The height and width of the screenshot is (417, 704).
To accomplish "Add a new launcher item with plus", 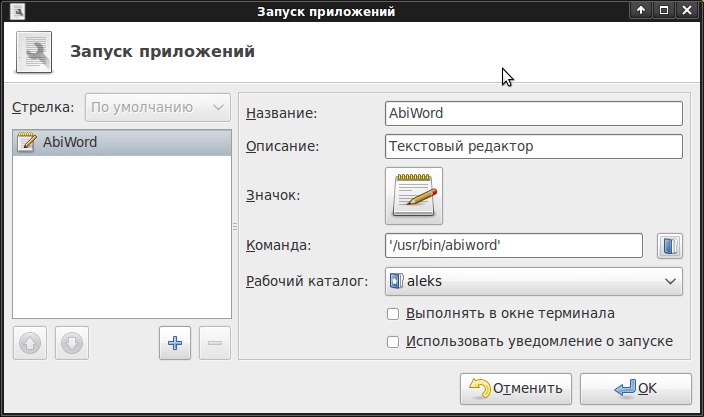I will [x=175, y=343].
